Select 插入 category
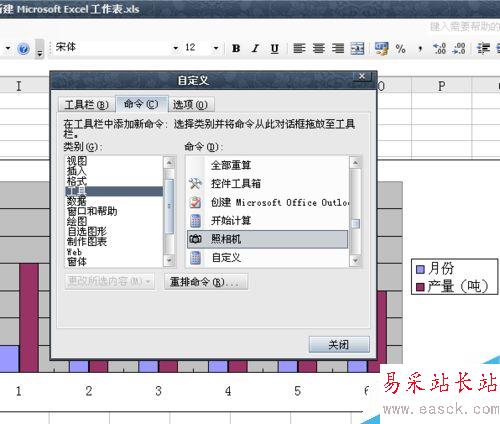Viewport: 500px width, 424px height. [x=114, y=171]
